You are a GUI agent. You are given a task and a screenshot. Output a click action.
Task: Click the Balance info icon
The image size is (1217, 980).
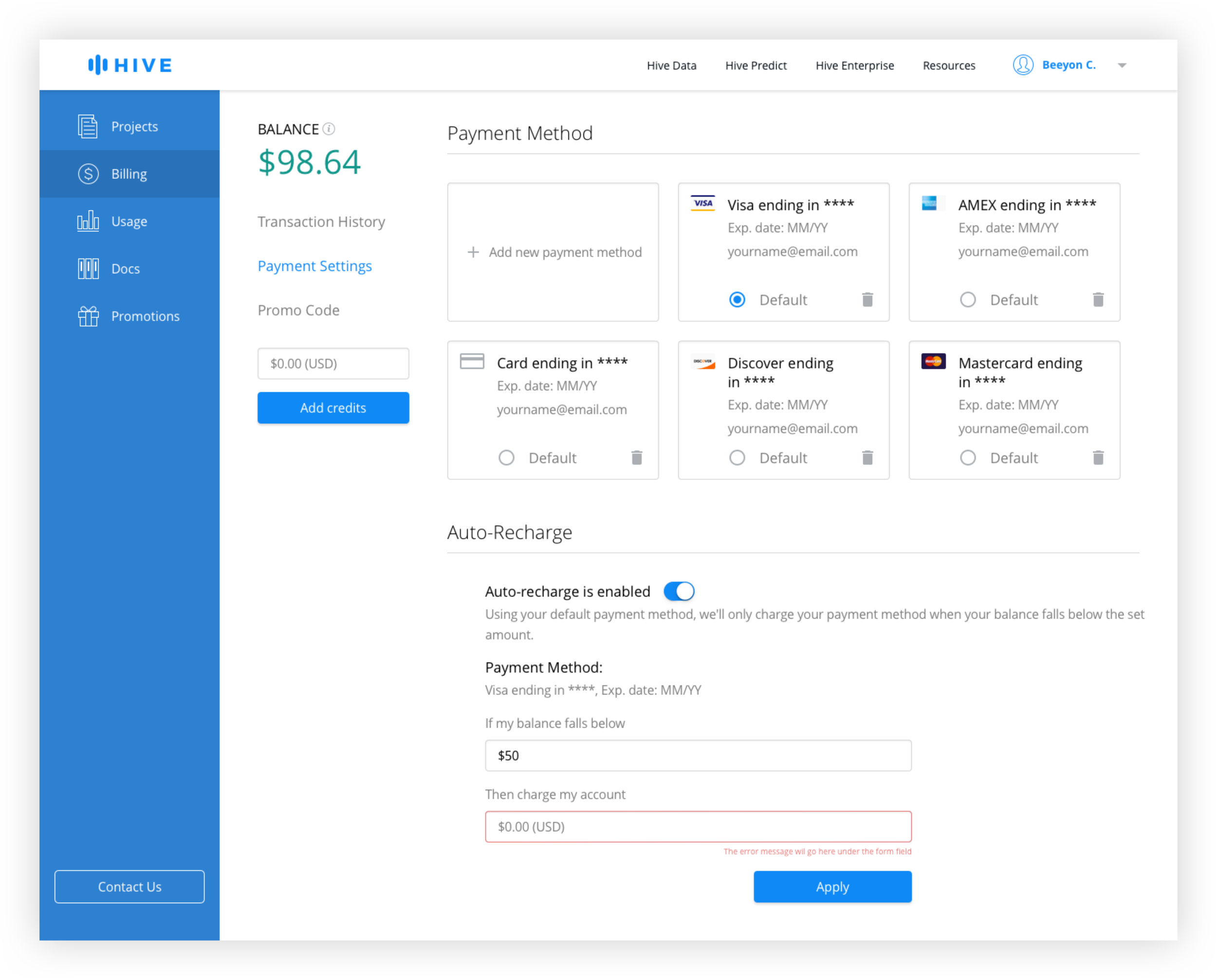(x=329, y=129)
